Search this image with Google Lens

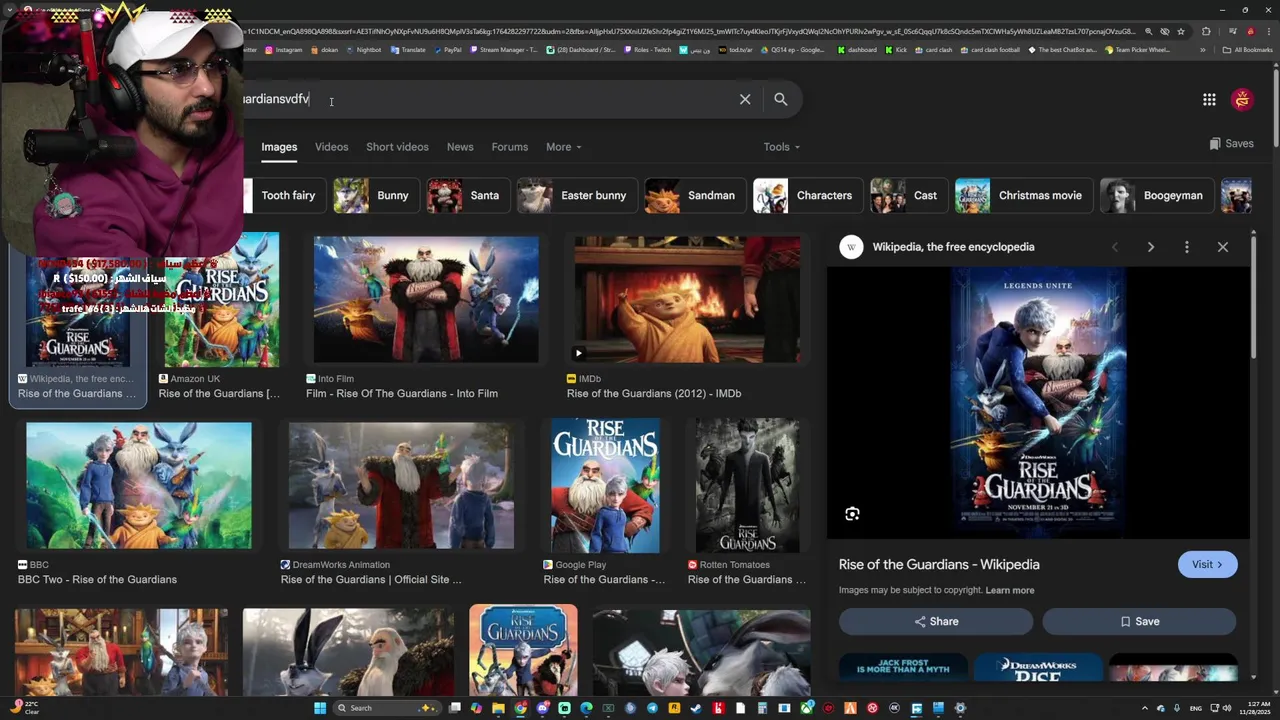coord(852,514)
